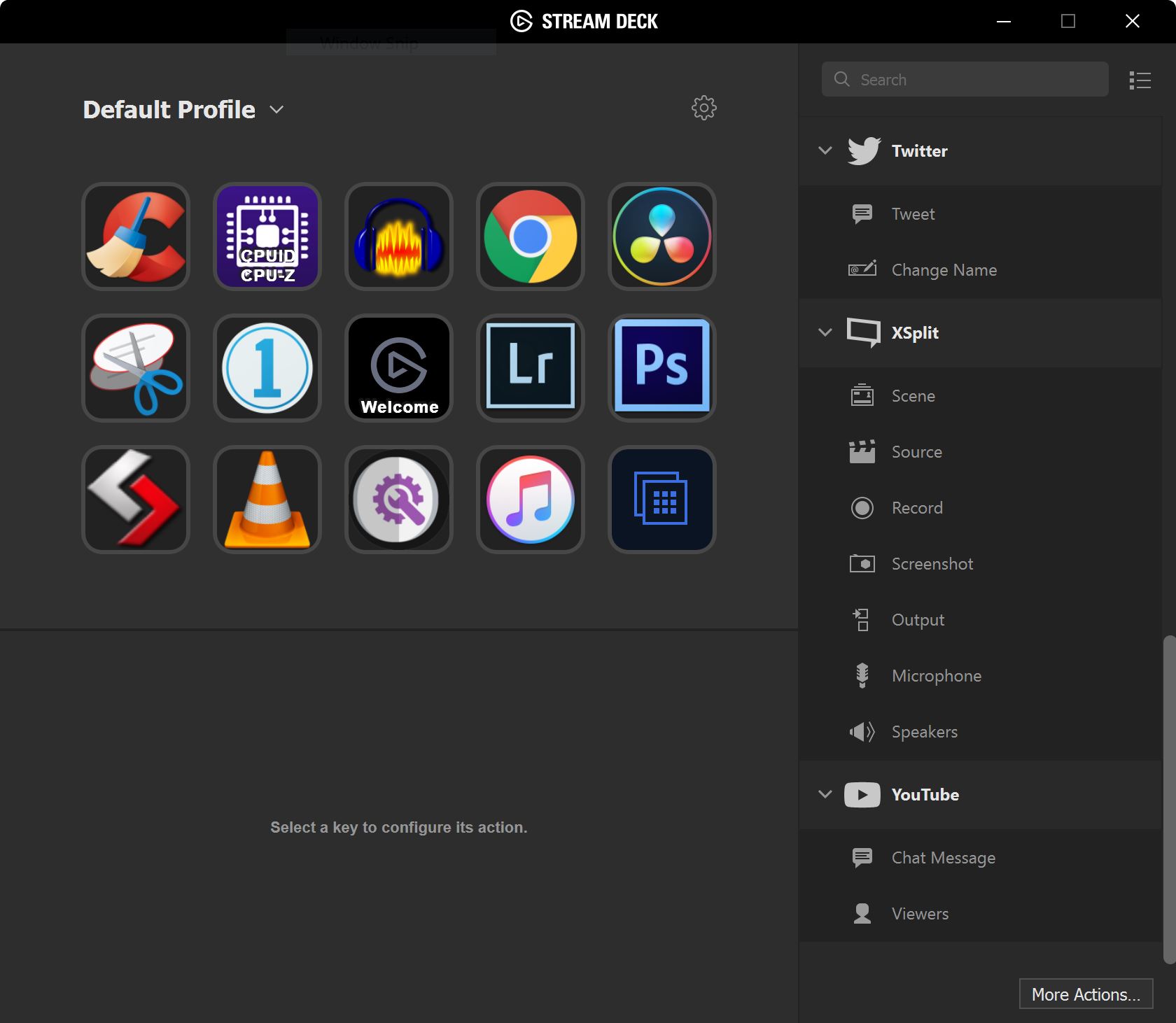Select the red and silver arrows key
This screenshot has width=1176, height=1023.
pyautogui.click(x=136, y=500)
